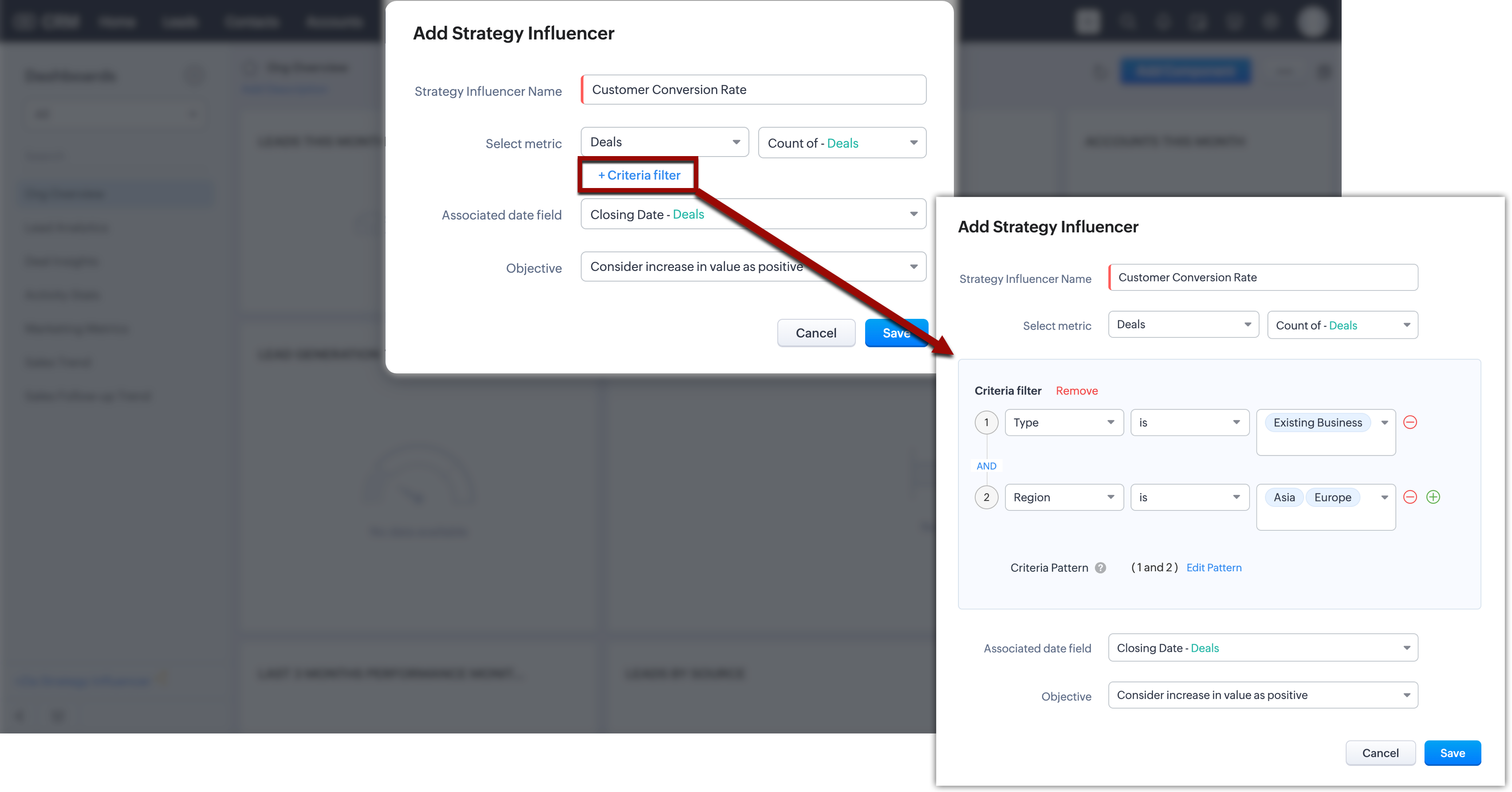Image resolution: width=1512 pixels, height=792 pixels.
Task: Remove criteria row 2 with red minus icon
Action: point(1410,497)
